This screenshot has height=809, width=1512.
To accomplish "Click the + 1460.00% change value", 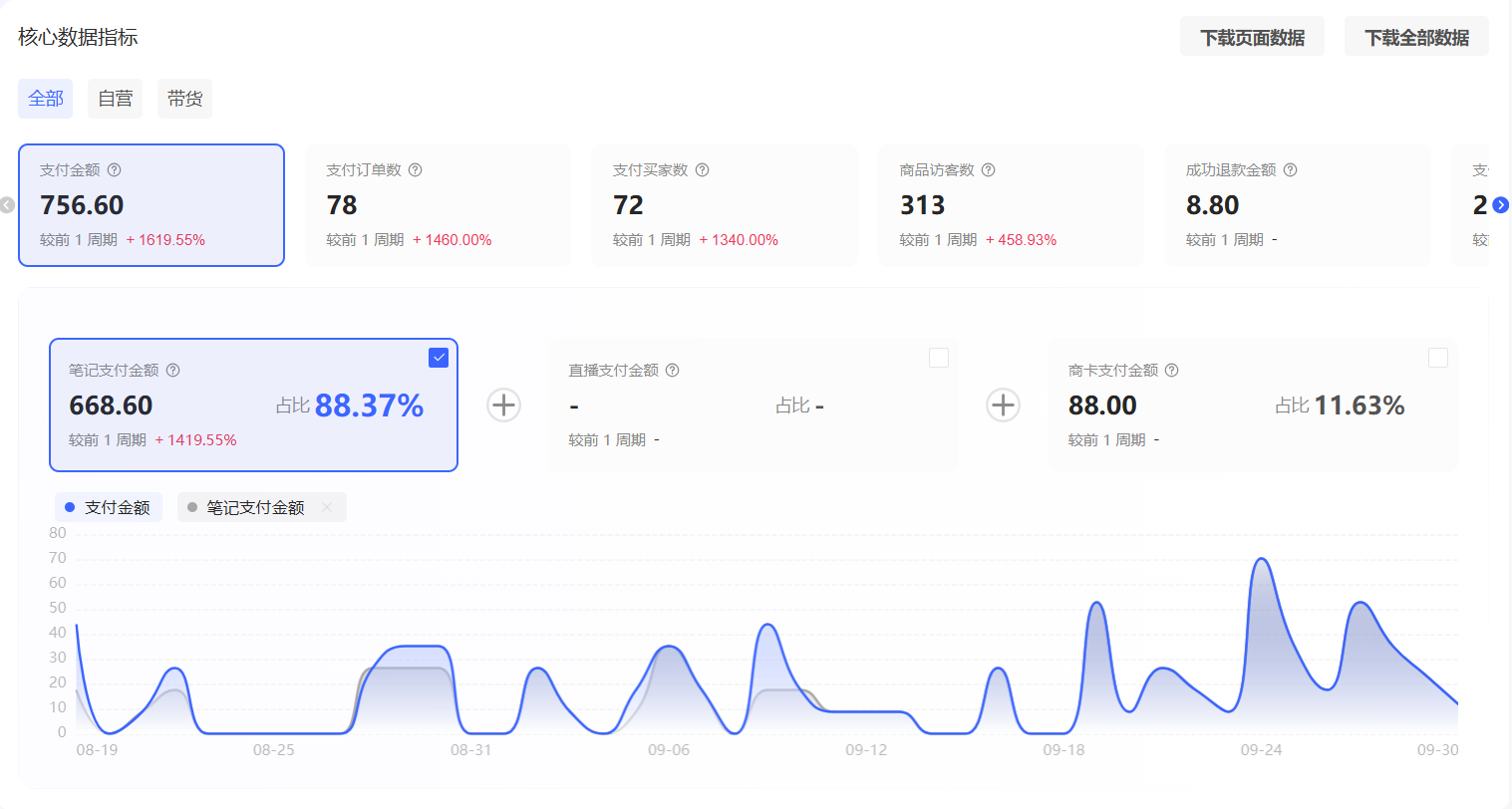I will click(x=453, y=240).
